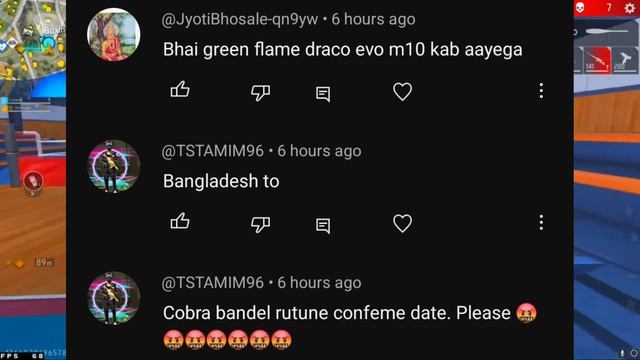This screenshot has width=640, height=360.
Task: Give a heart to 'Bangladesh to' comment
Action: point(402,223)
